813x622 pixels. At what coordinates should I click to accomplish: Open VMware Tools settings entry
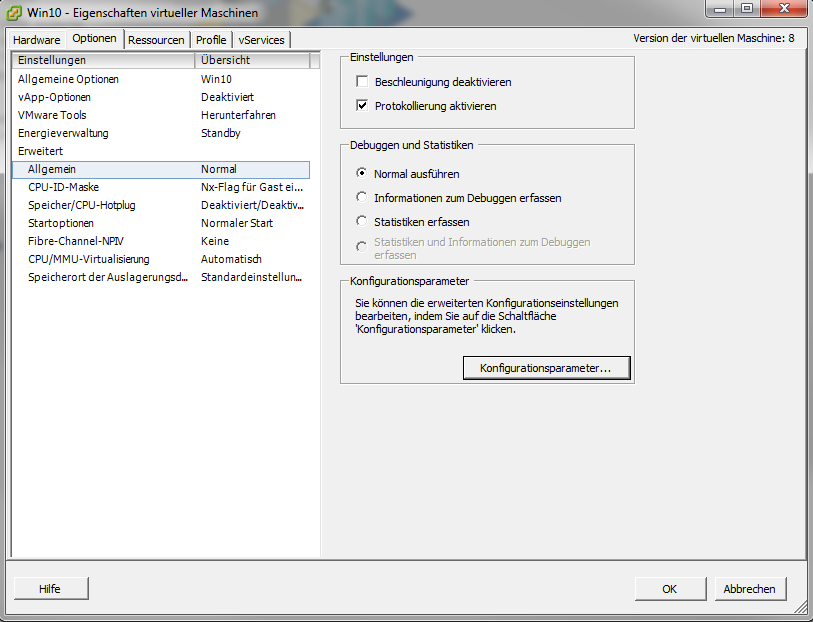pyautogui.click(x=52, y=115)
